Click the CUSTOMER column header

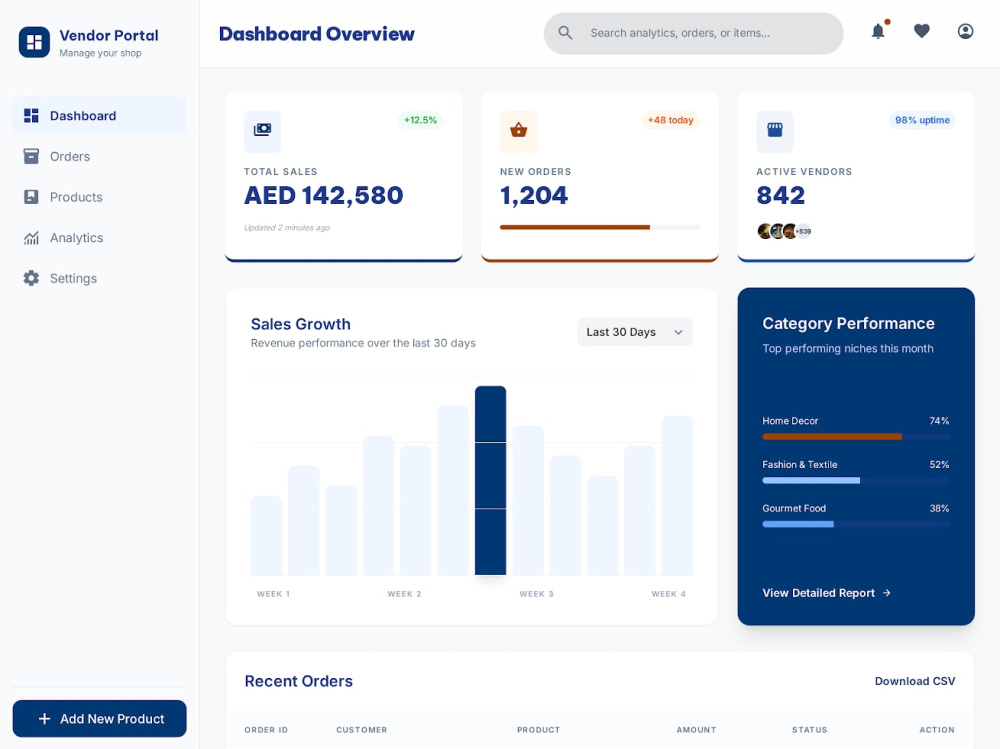[x=362, y=730]
